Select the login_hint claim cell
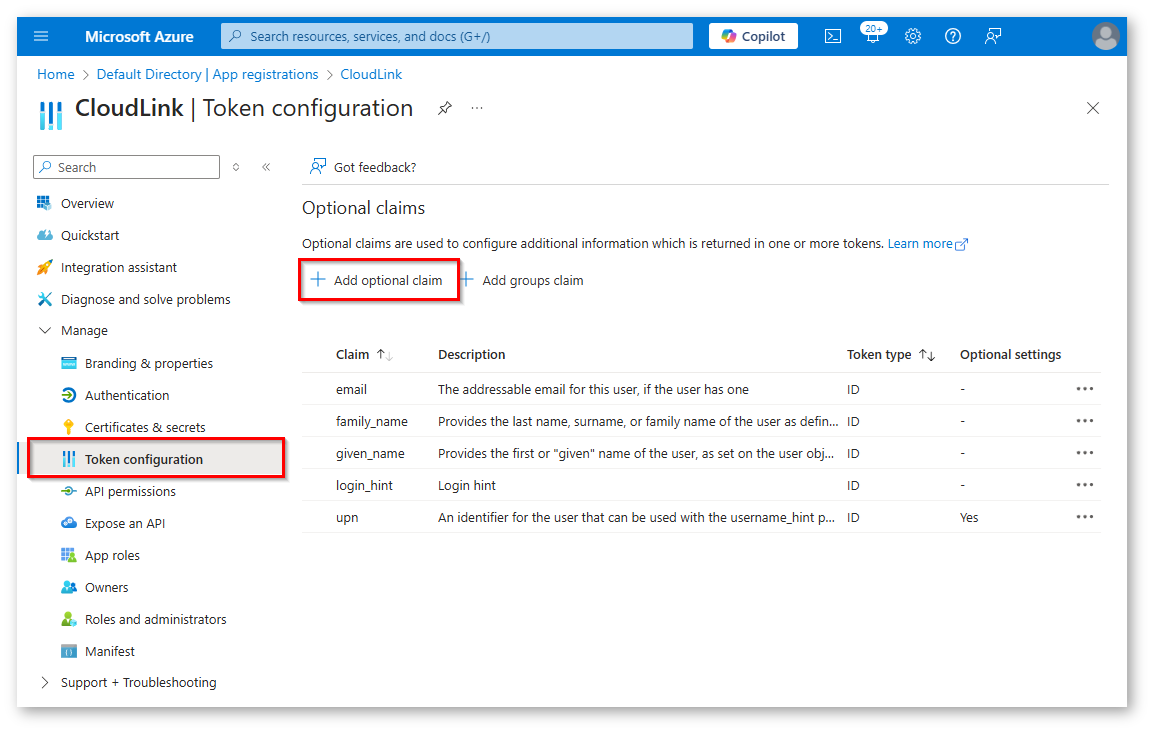The width and height of the screenshot is (1153, 733). pyautogui.click(x=364, y=485)
